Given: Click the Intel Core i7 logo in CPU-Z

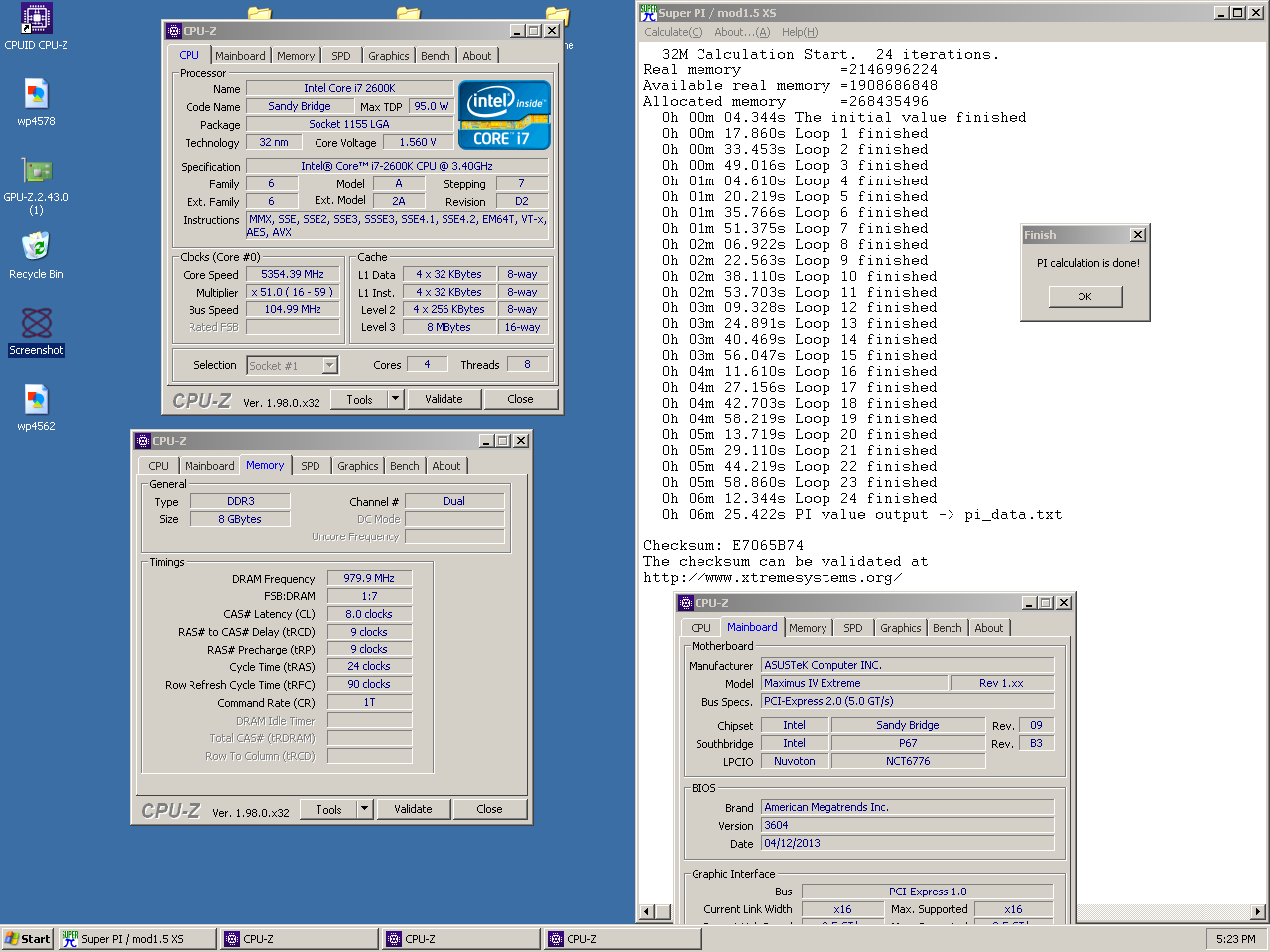Looking at the screenshot, I should pos(504,115).
